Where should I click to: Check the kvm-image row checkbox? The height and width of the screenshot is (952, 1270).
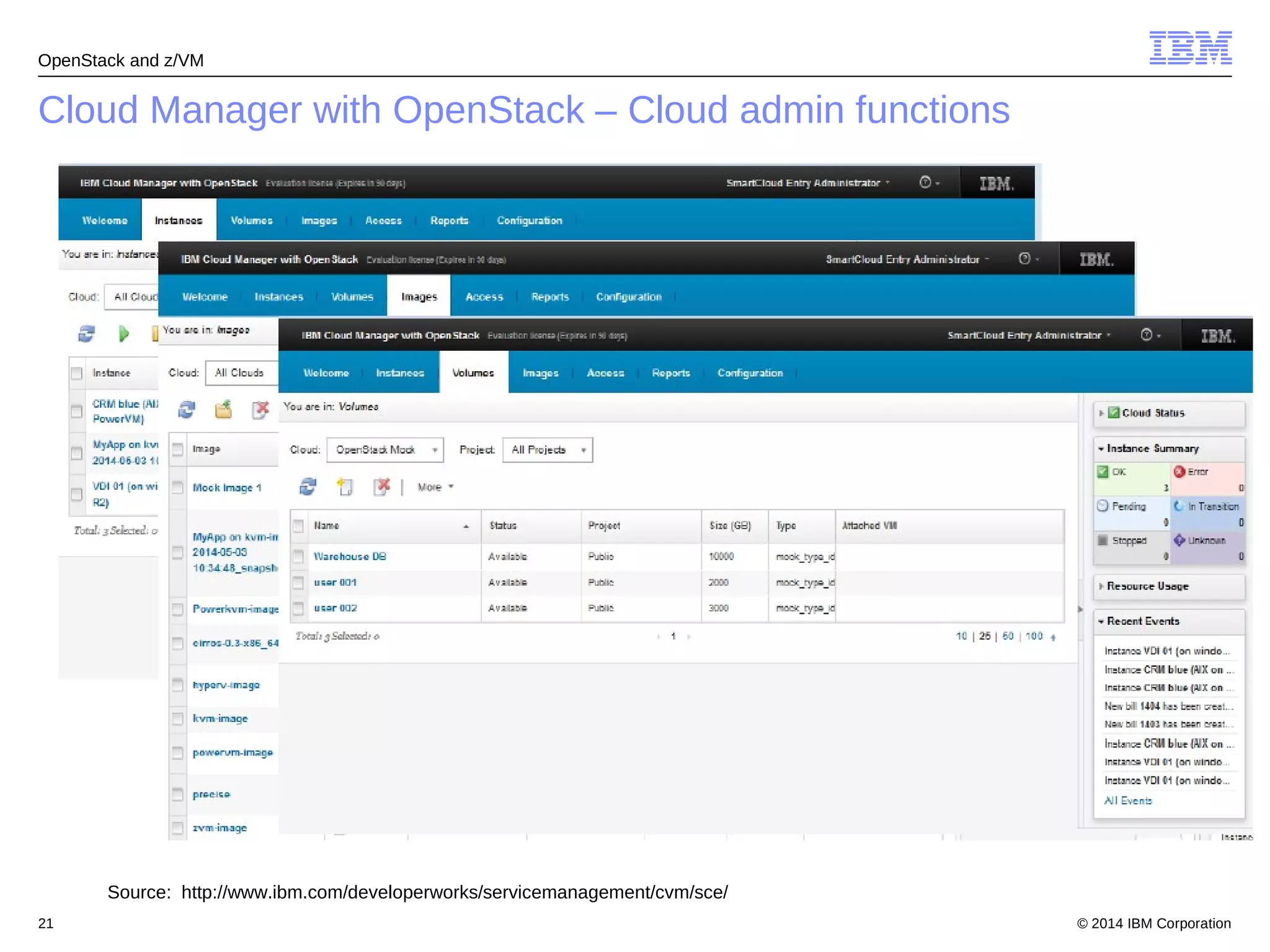178,718
